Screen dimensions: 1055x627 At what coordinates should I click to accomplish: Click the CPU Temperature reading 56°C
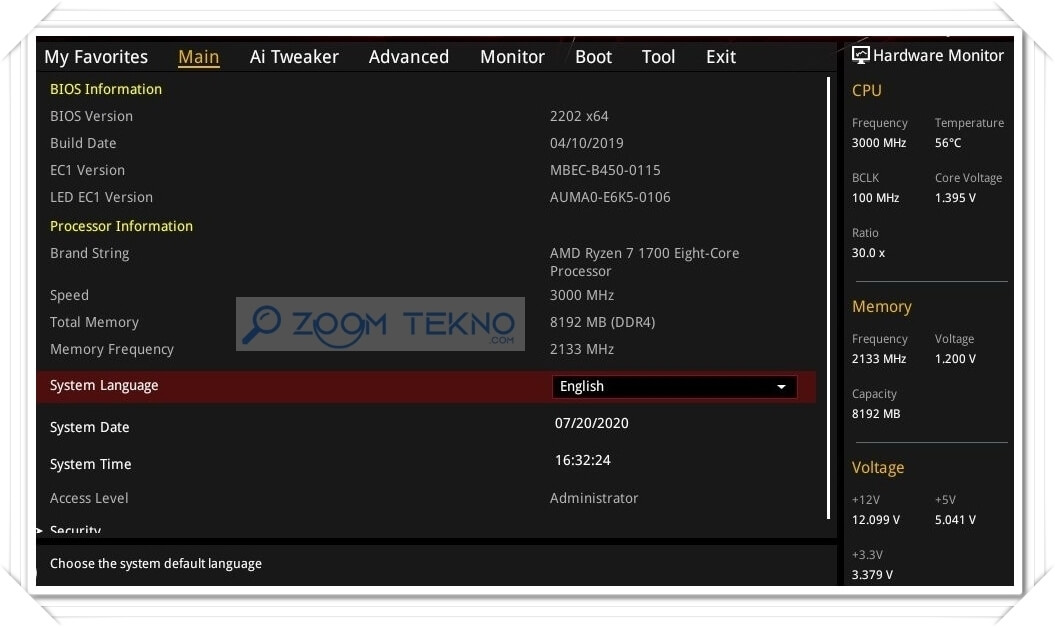coord(947,143)
